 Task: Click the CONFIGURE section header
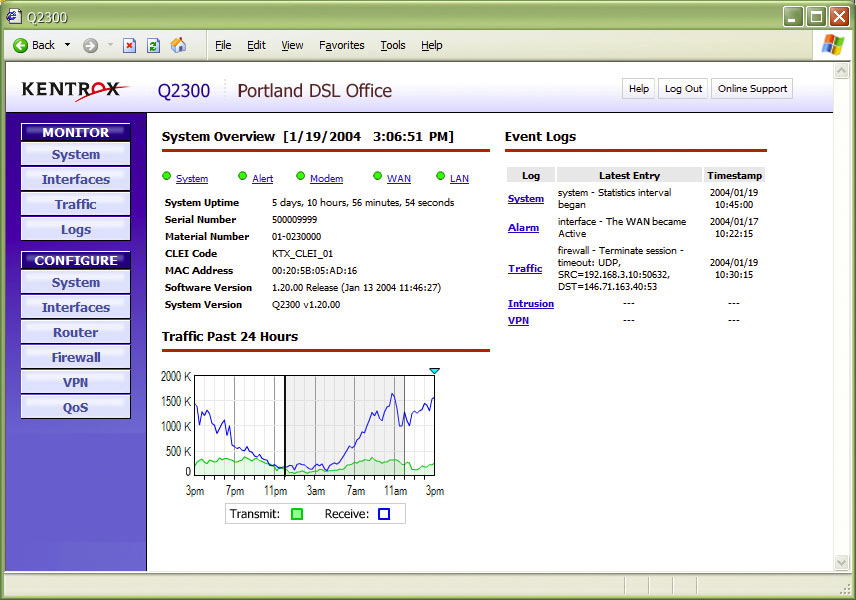(75, 260)
